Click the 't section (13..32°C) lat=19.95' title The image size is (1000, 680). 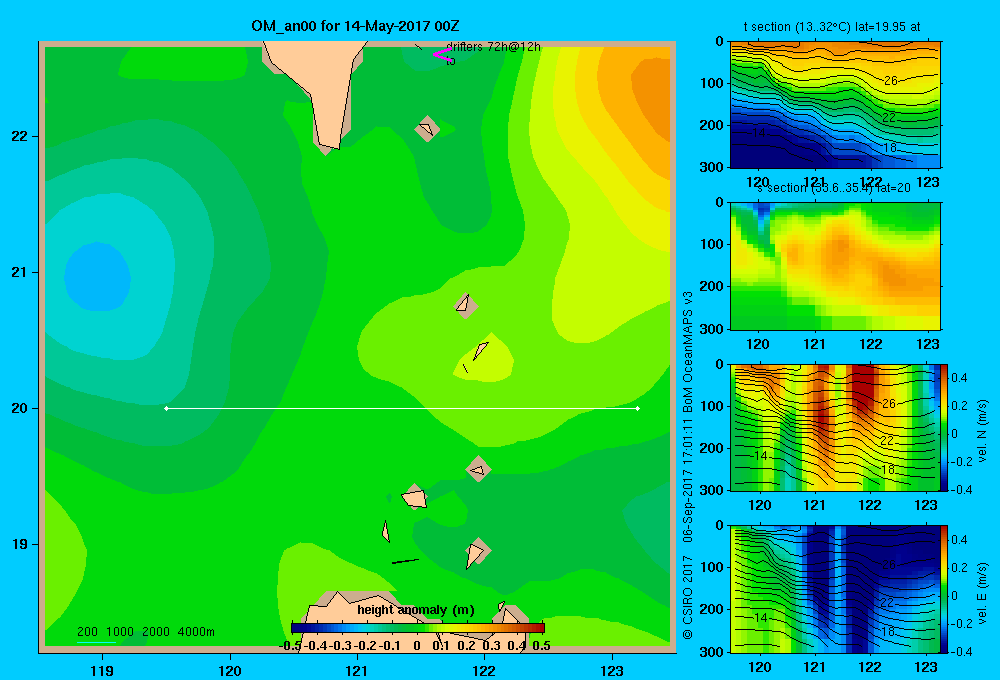coord(832,27)
